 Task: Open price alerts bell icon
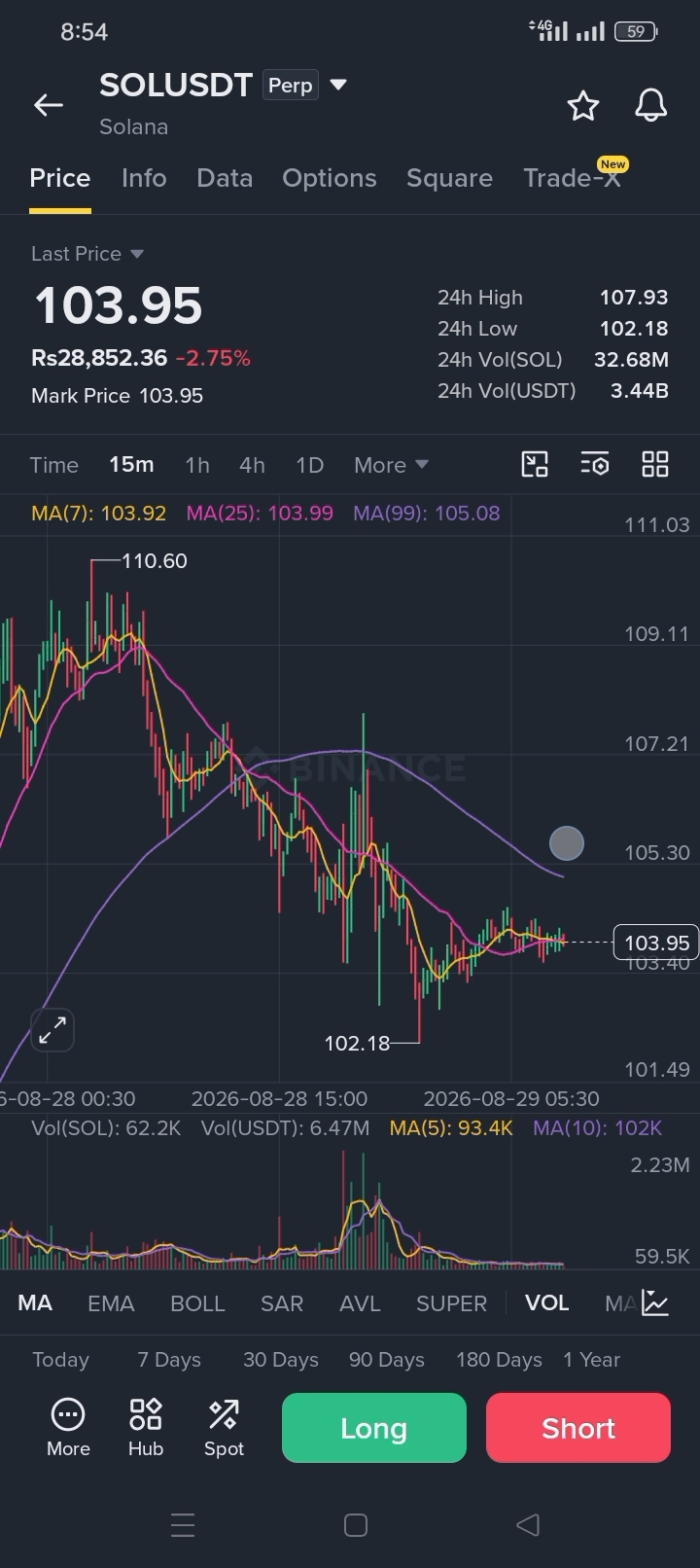coord(650,105)
